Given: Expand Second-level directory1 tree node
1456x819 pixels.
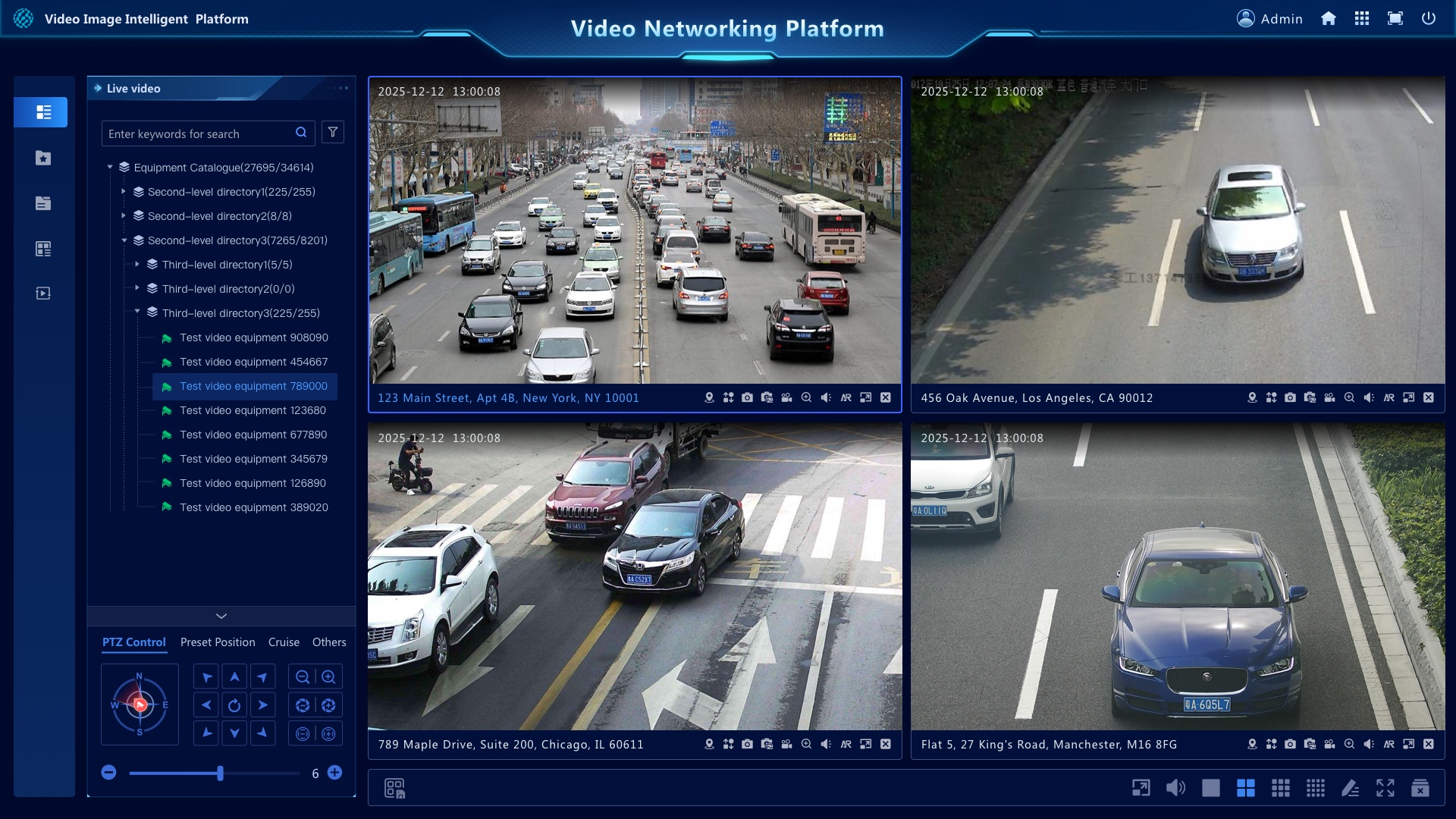Looking at the screenshot, I should pyautogui.click(x=124, y=192).
